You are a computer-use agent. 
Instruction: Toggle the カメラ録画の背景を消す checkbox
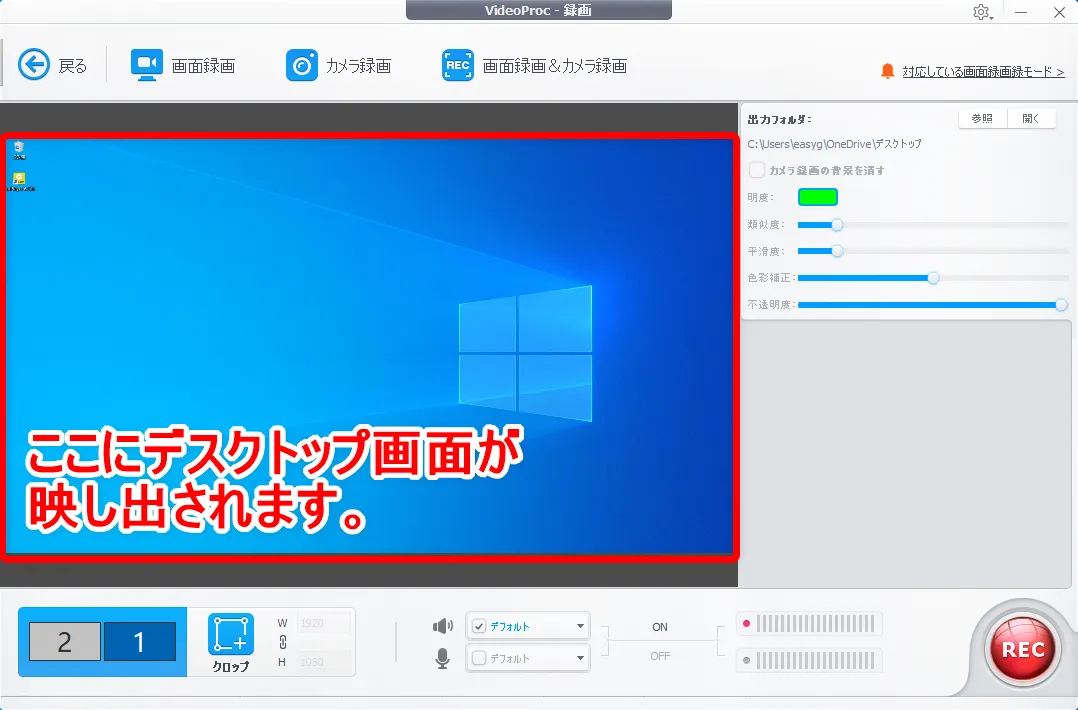pyautogui.click(x=757, y=170)
